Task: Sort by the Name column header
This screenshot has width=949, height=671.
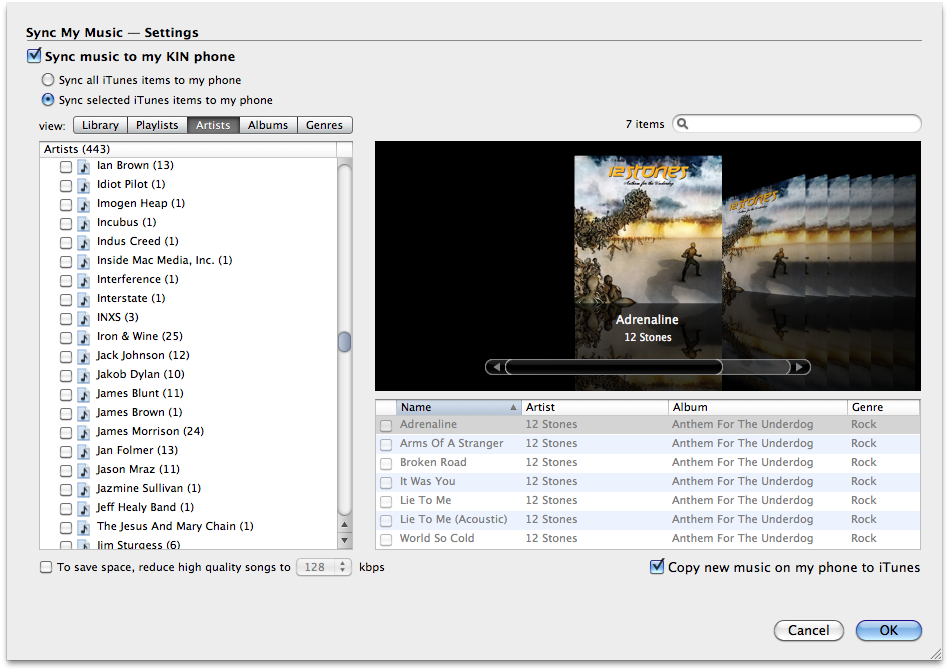Action: [x=458, y=407]
